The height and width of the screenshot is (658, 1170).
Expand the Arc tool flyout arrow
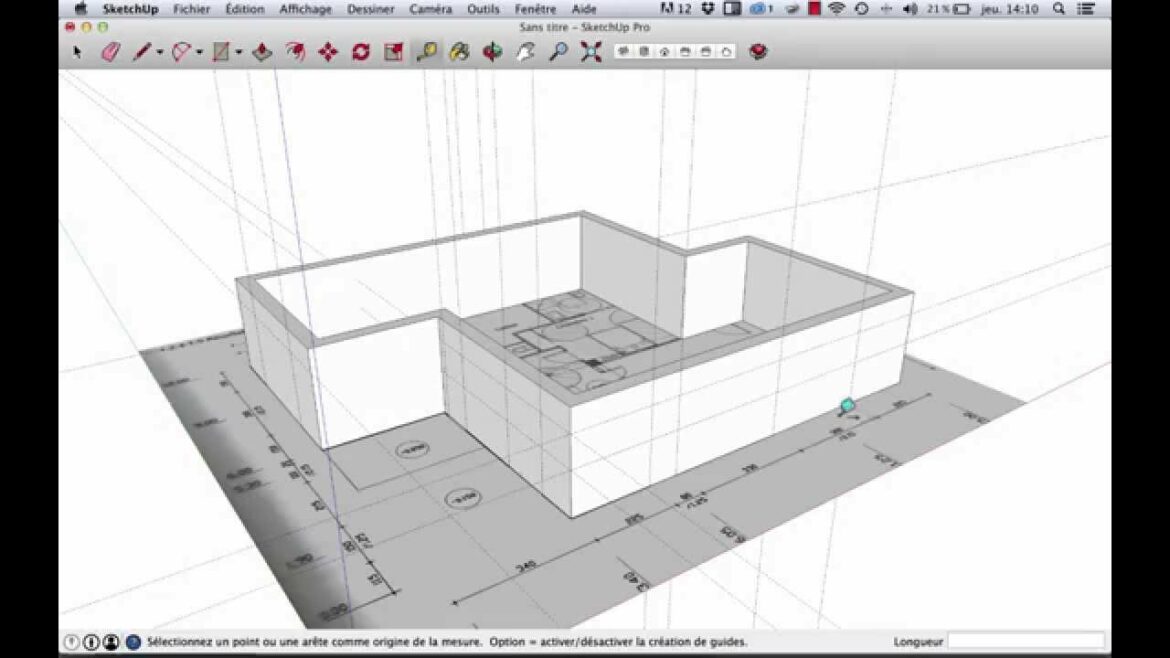199,52
